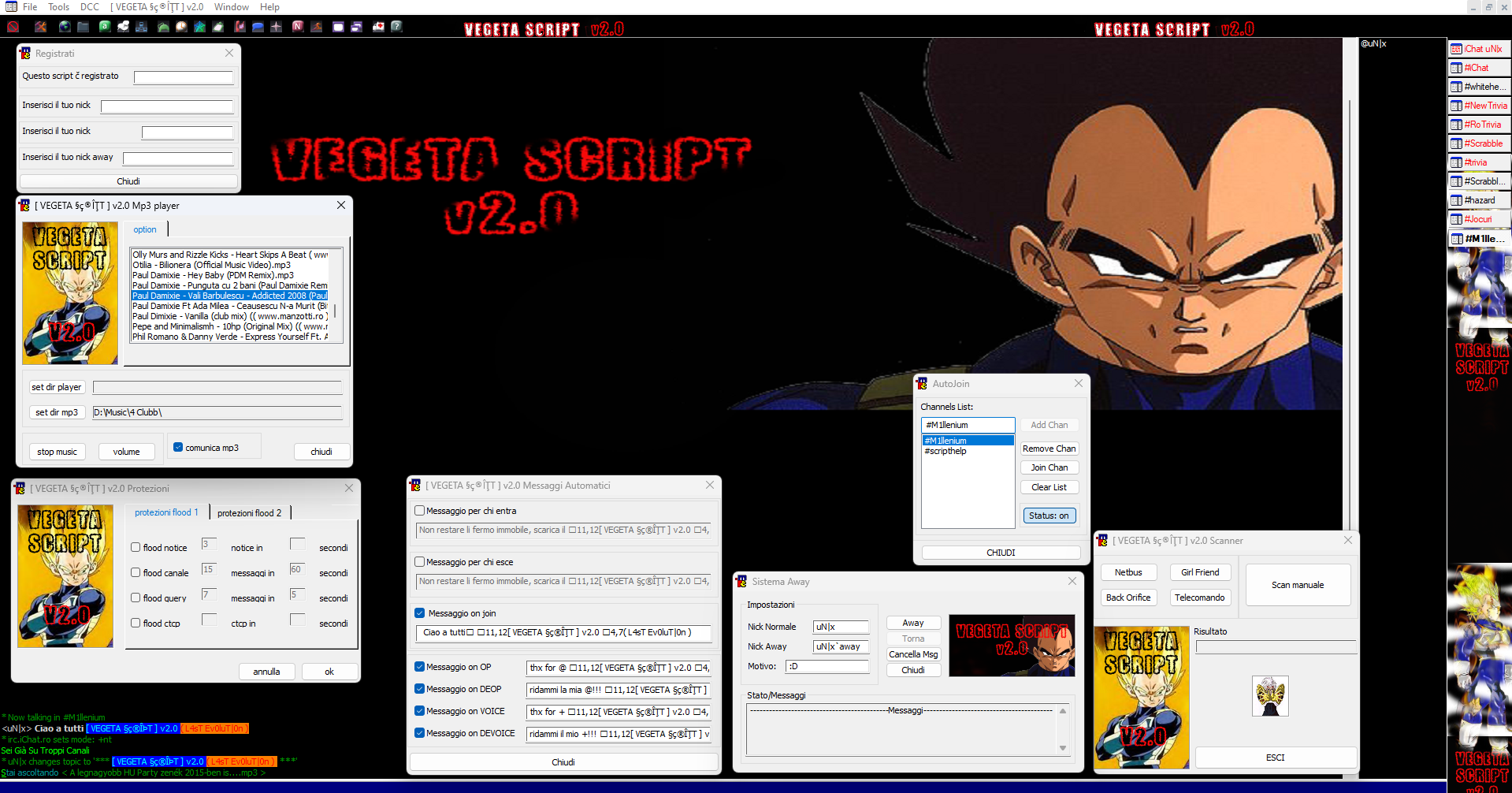Click the blue speech bubble toolbar icon
The image size is (1512, 793).
(258, 27)
